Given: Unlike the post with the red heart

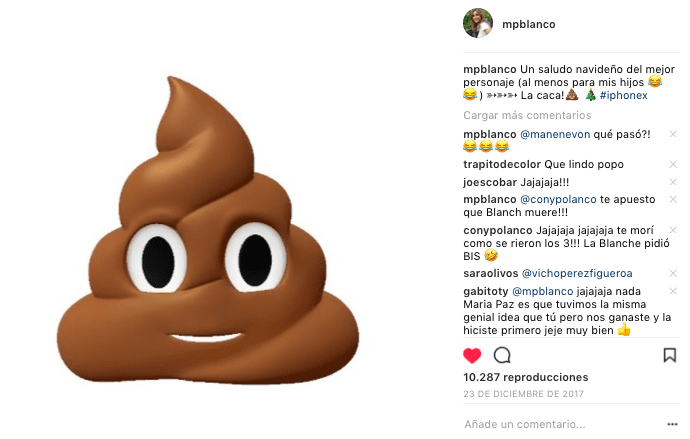Looking at the screenshot, I should 472,355.
